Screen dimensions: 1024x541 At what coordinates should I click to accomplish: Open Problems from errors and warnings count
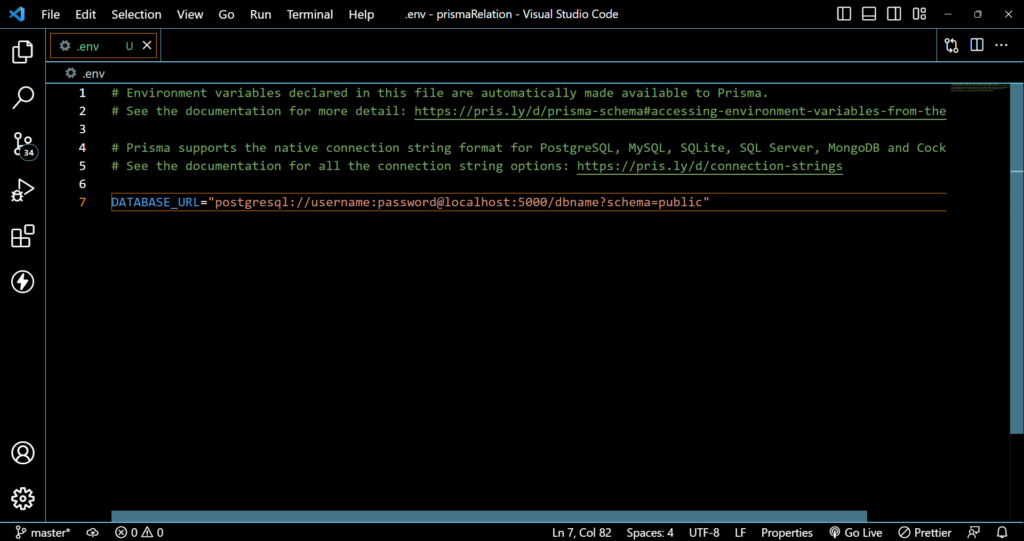139,533
